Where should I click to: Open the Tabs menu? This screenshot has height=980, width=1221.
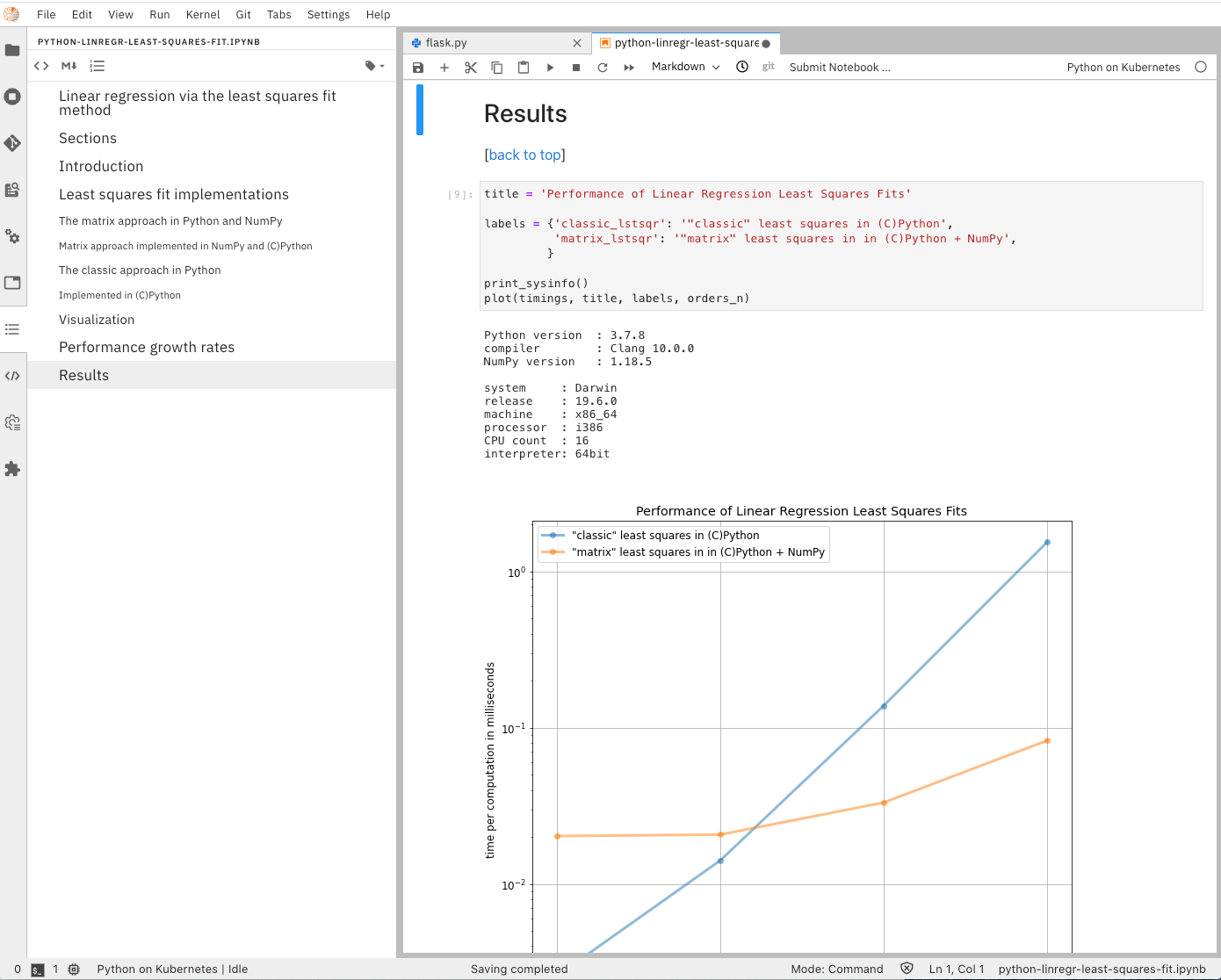coord(279,14)
